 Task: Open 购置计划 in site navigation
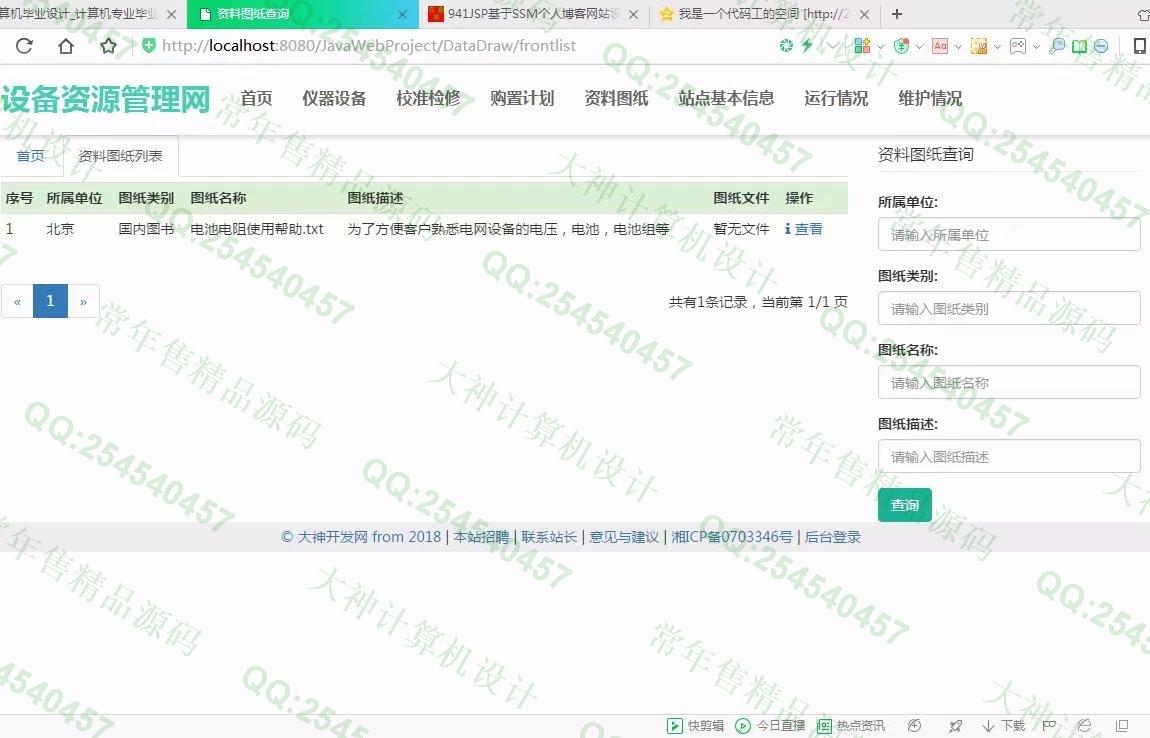coord(521,98)
